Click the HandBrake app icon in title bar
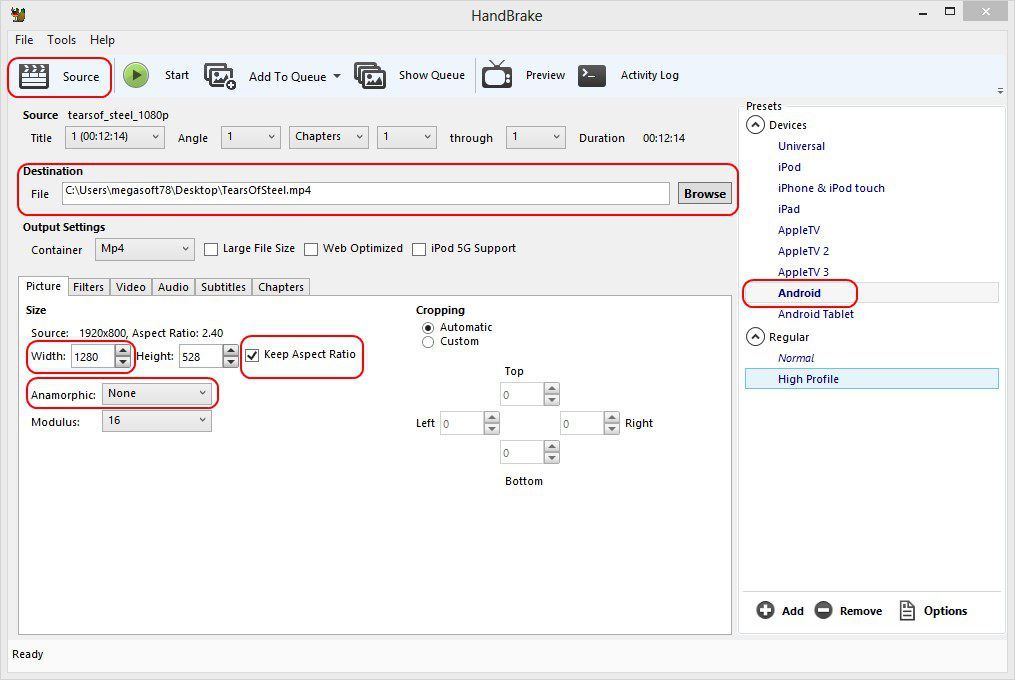 (18, 15)
